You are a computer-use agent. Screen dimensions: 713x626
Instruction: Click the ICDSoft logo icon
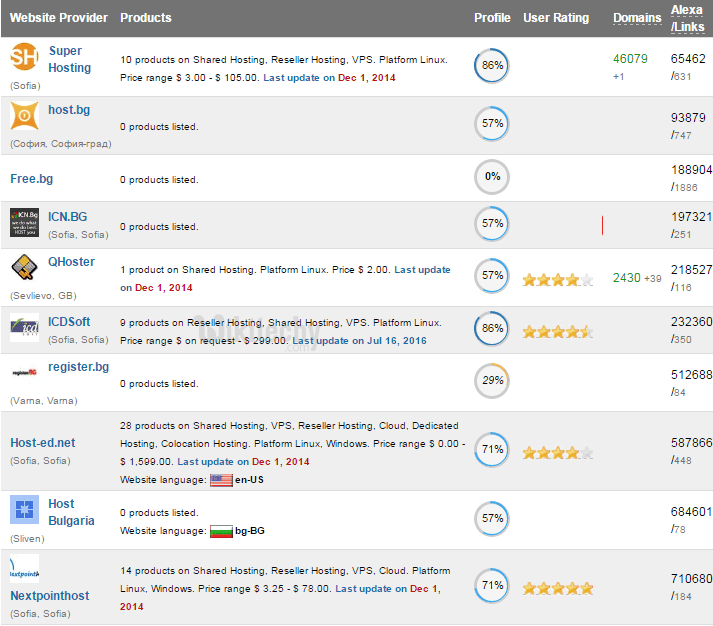[24, 327]
